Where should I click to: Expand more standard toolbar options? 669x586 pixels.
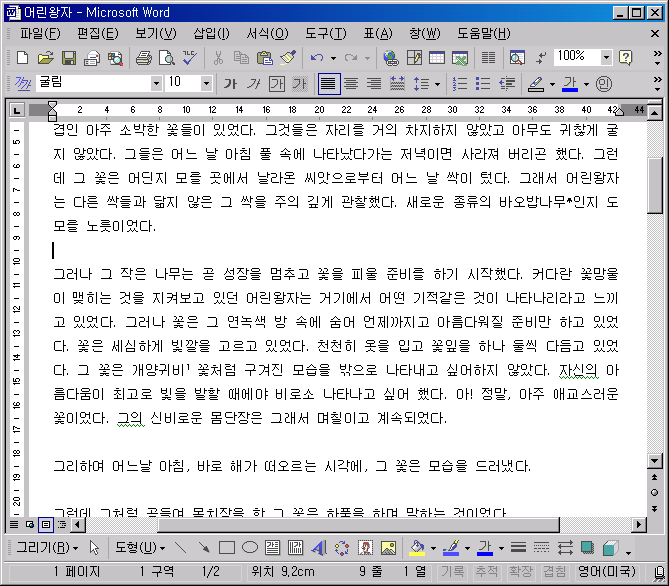657,58
